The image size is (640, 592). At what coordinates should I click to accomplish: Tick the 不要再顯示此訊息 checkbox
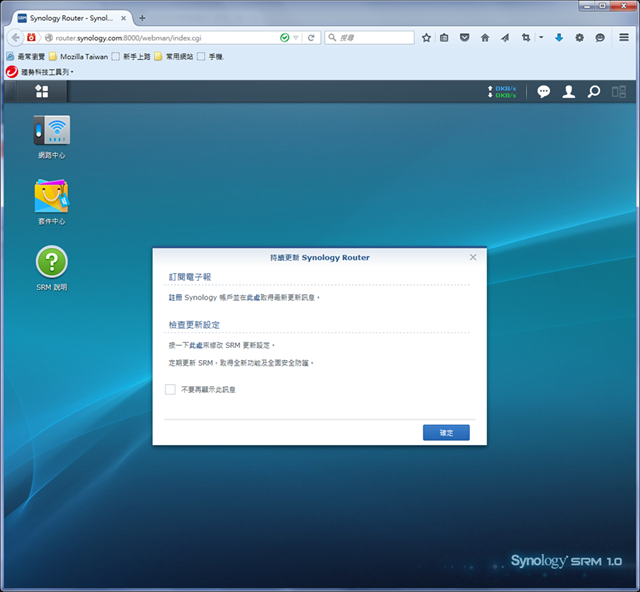(x=170, y=389)
